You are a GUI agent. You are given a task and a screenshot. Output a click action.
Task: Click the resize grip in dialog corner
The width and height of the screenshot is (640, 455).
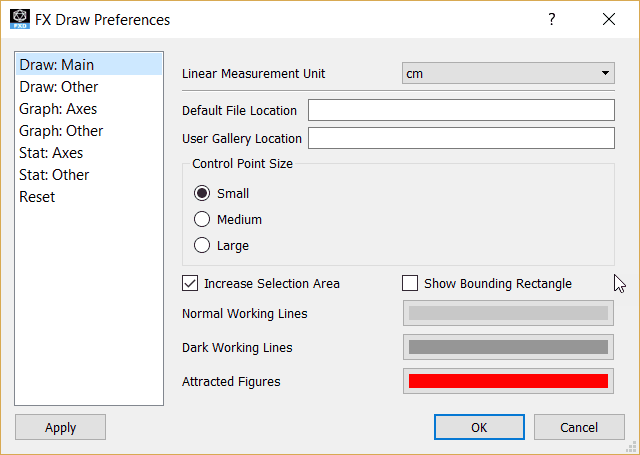(x=631, y=447)
